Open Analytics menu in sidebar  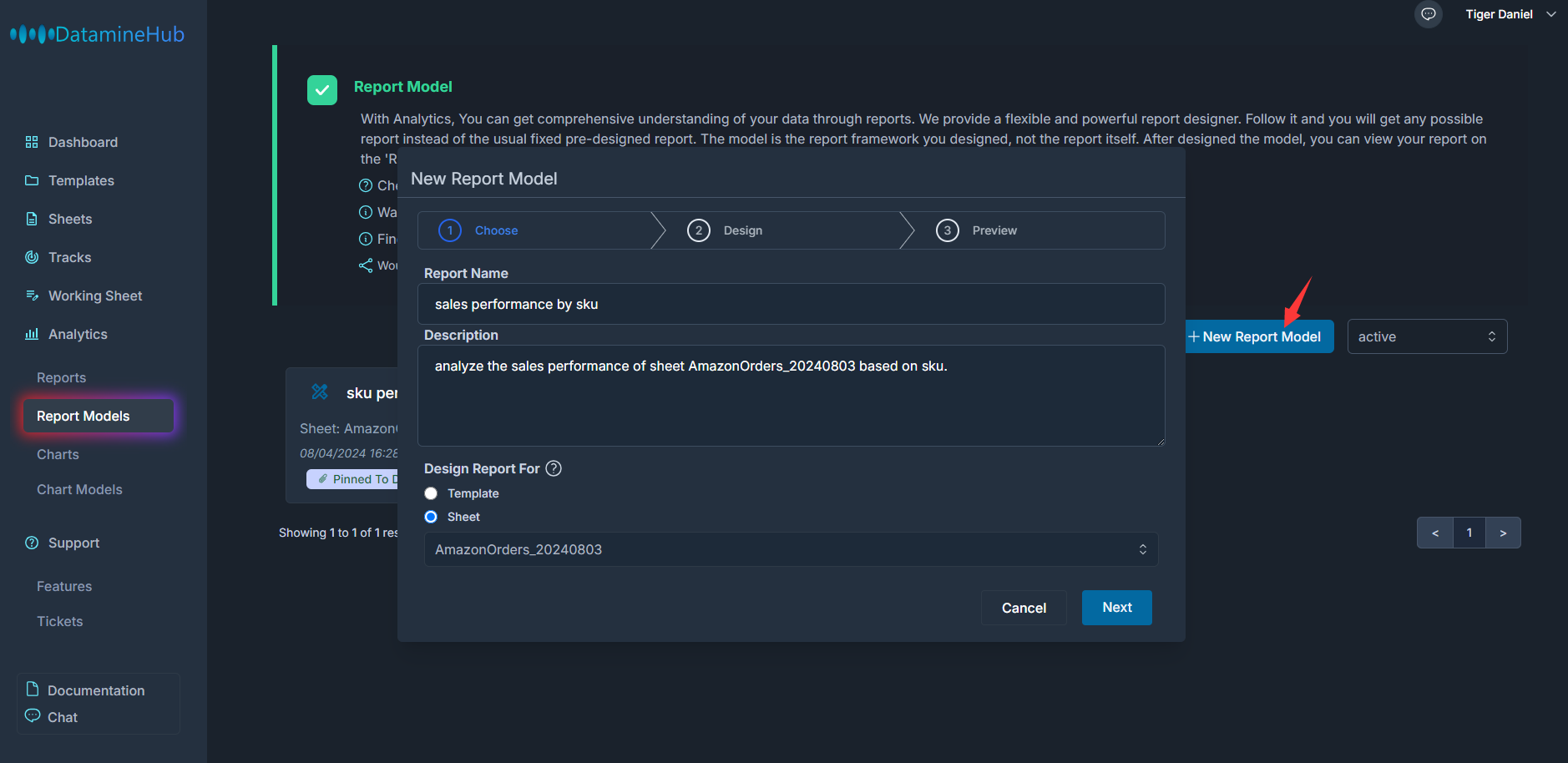click(x=78, y=334)
